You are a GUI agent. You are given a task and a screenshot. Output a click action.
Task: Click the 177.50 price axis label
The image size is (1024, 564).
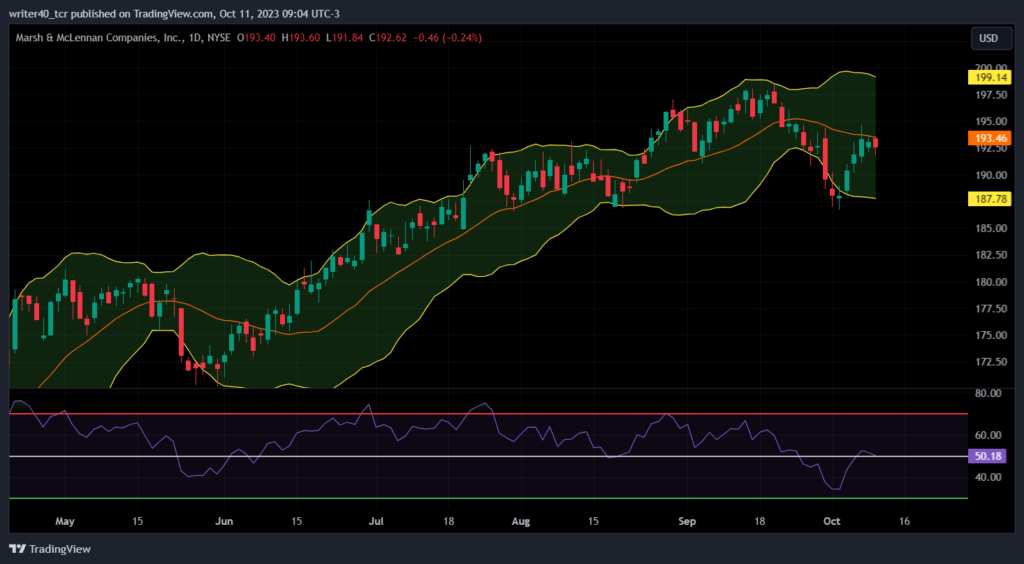(989, 309)
